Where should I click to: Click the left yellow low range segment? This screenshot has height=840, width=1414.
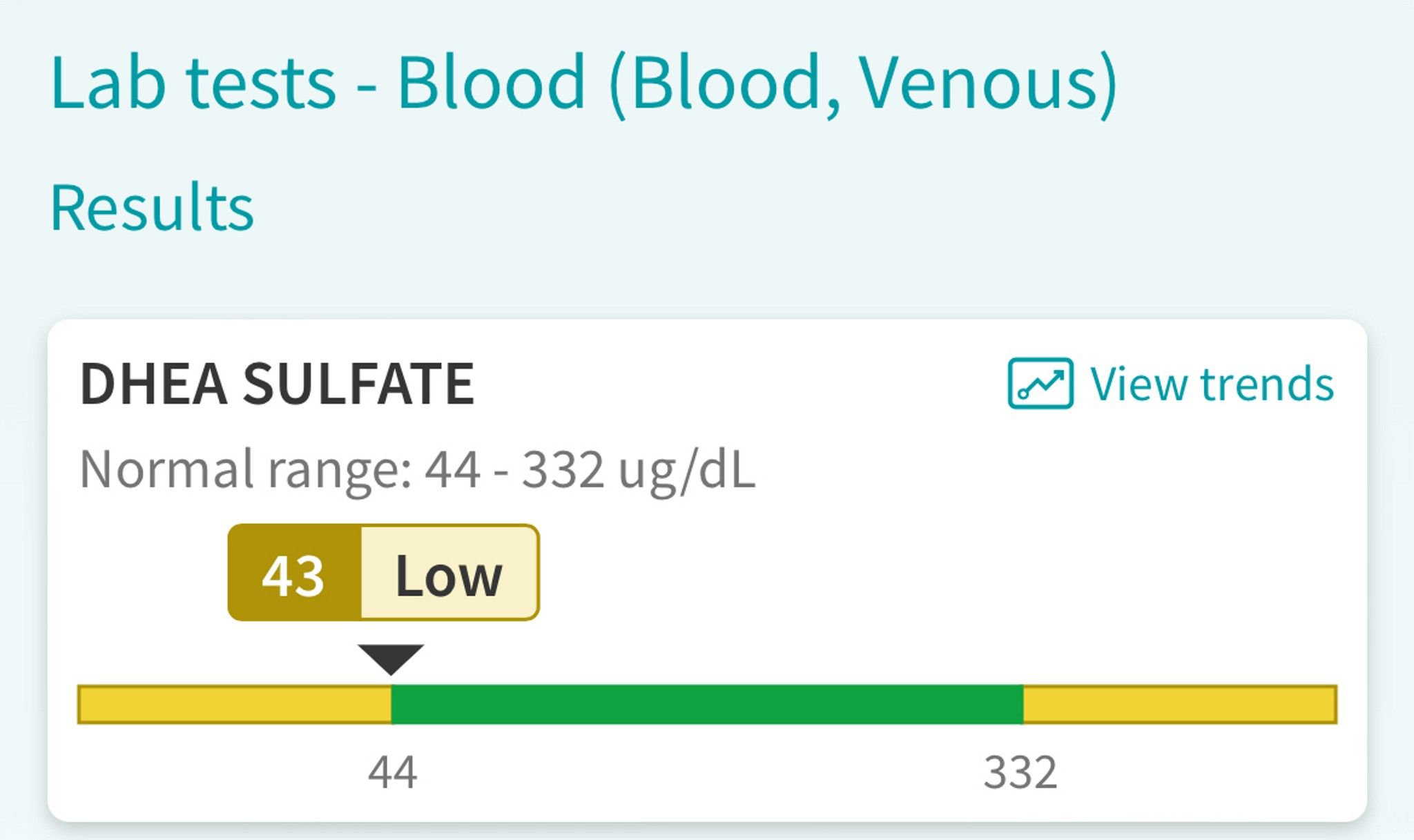(235, 704)
